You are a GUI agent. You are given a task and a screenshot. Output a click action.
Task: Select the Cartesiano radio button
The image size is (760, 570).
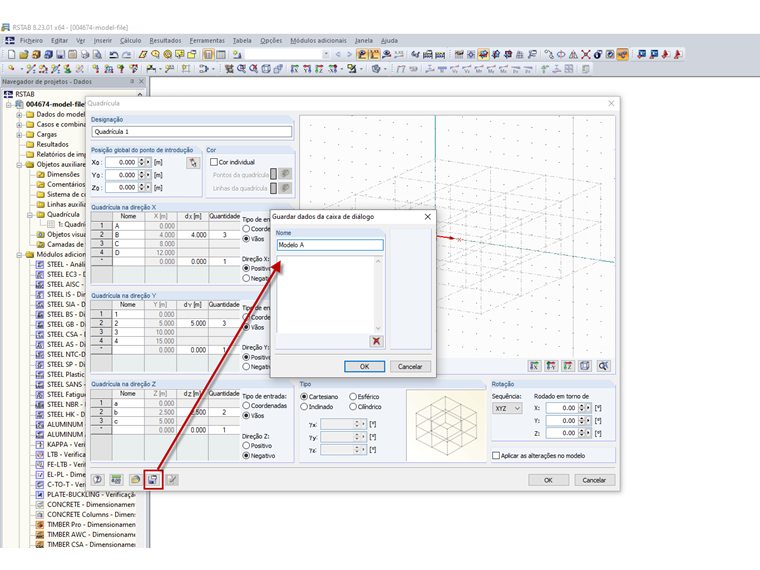304,396
